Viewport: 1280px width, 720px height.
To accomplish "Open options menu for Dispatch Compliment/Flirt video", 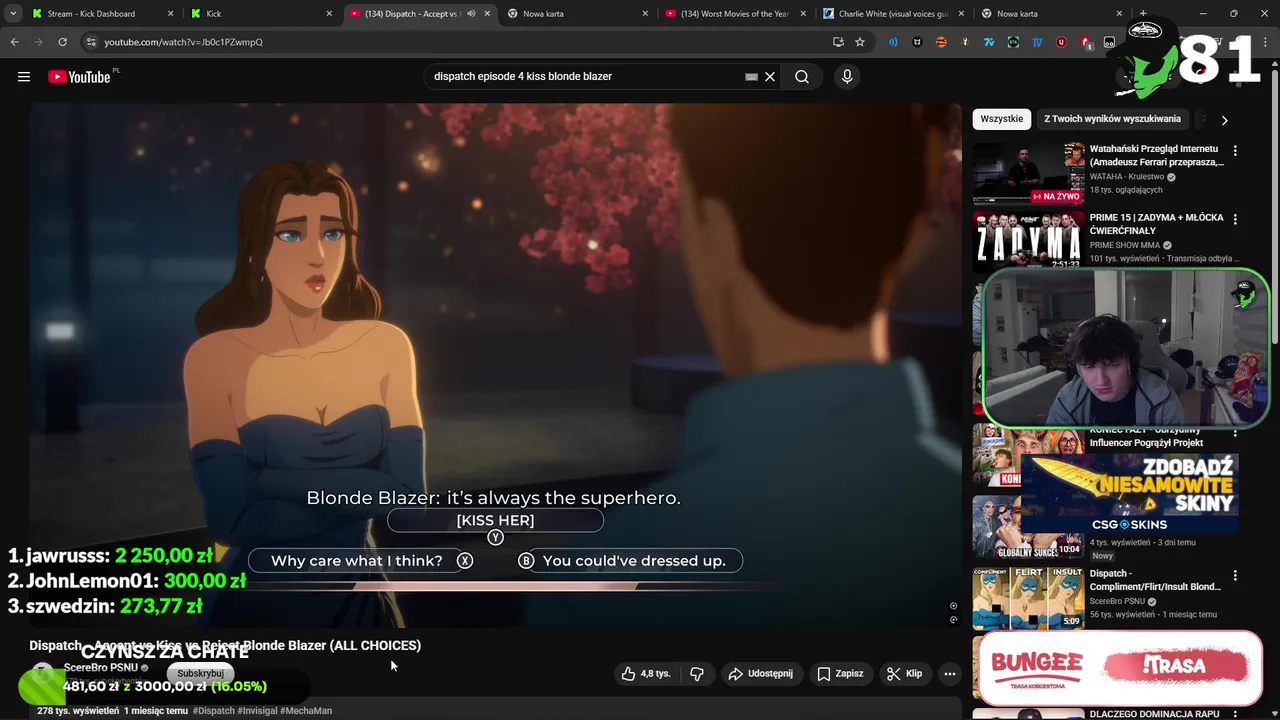I will (x=1235, y=576).
